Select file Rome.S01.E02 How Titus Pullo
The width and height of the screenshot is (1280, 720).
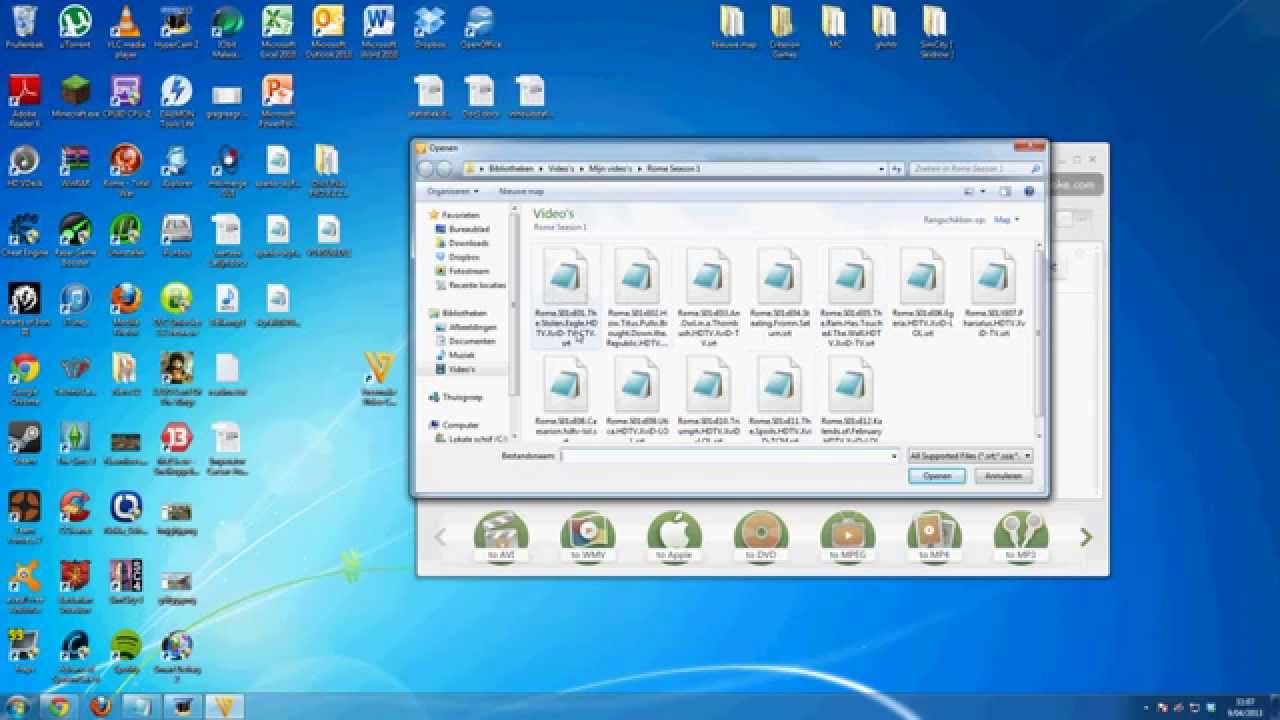tap(637, 297)
